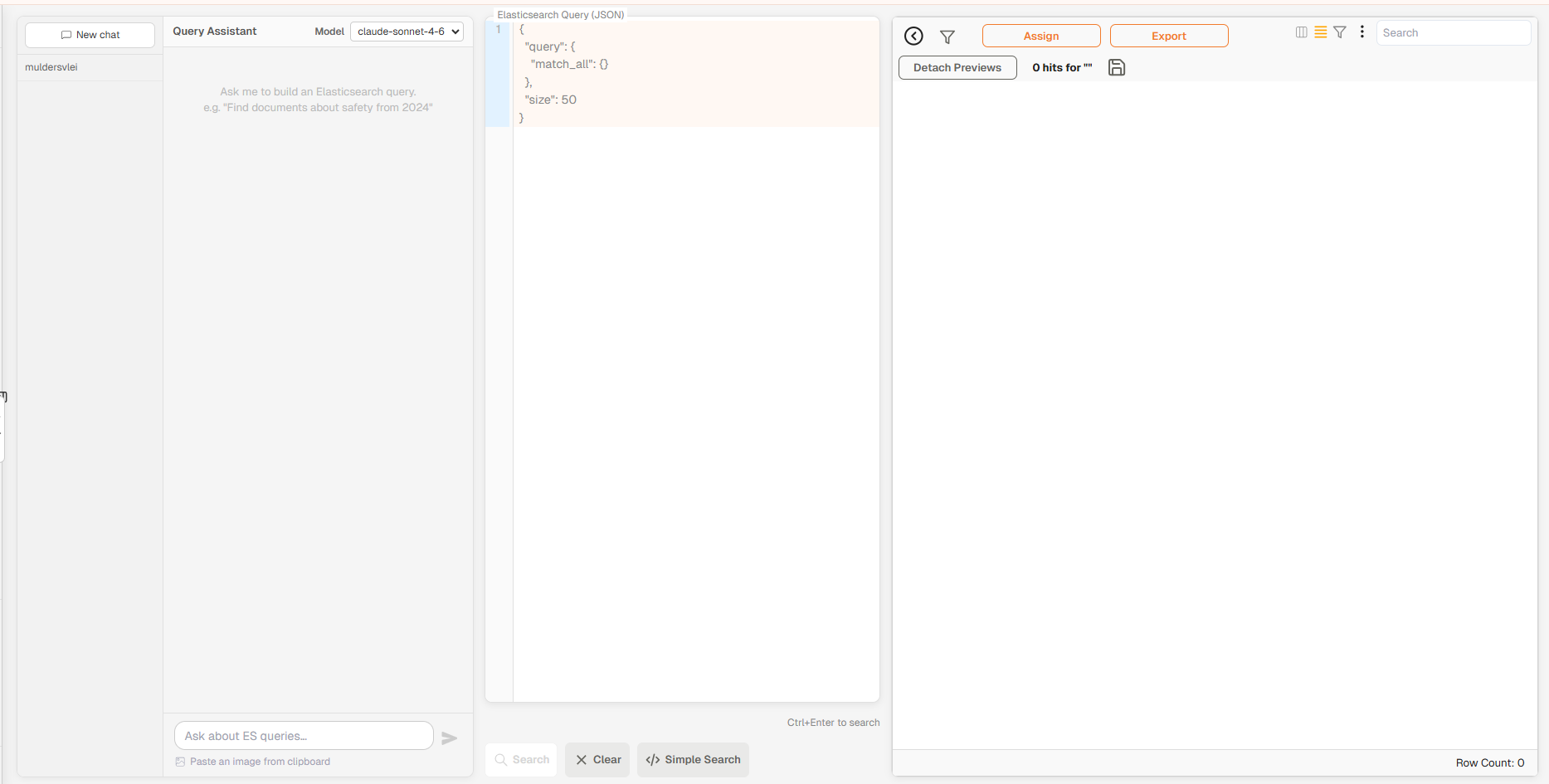The height and width of the screenshot is (784, 1549).
Task: Click the paste image from clipboard icon
Action: coord(181,761)
